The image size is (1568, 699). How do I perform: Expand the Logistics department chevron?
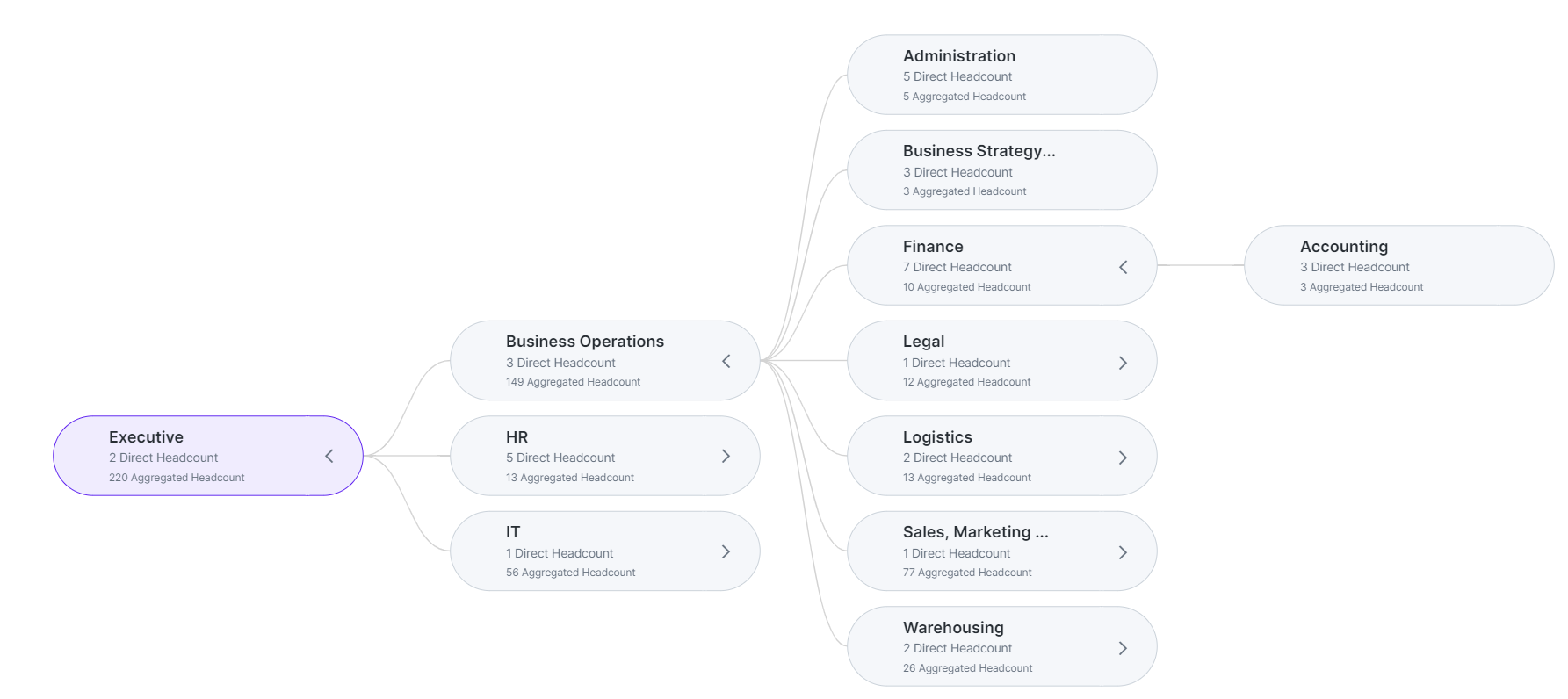1124,458
